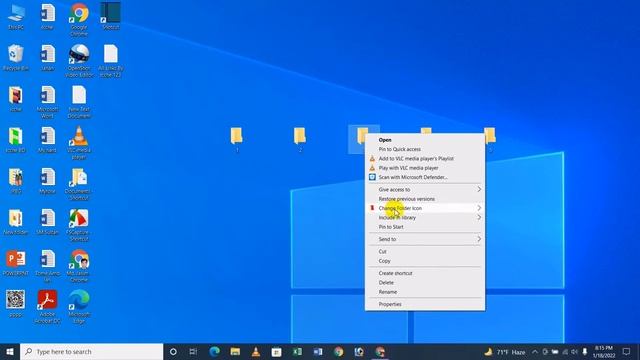Open the FSCapture - Shortcut icon
640x360 pixels.
(79, 224)
